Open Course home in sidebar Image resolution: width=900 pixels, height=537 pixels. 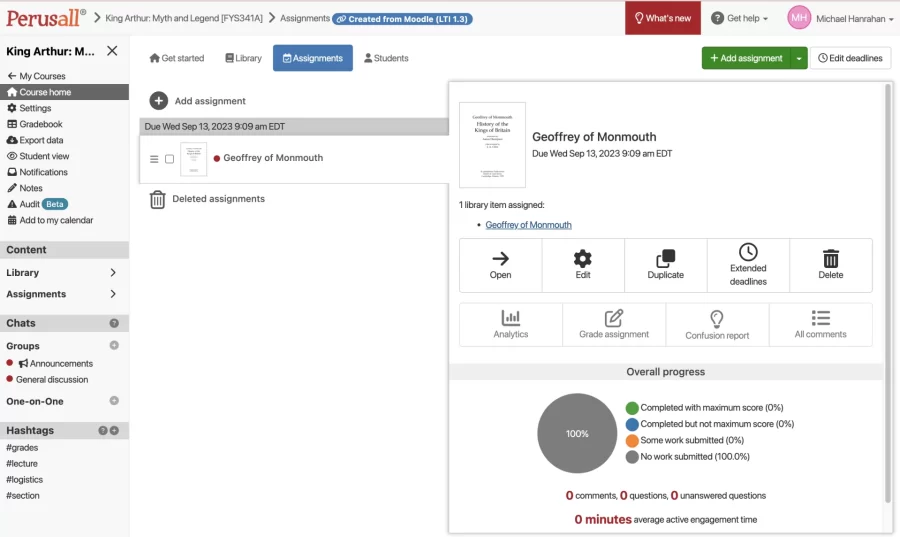click(x=64, y=92)
